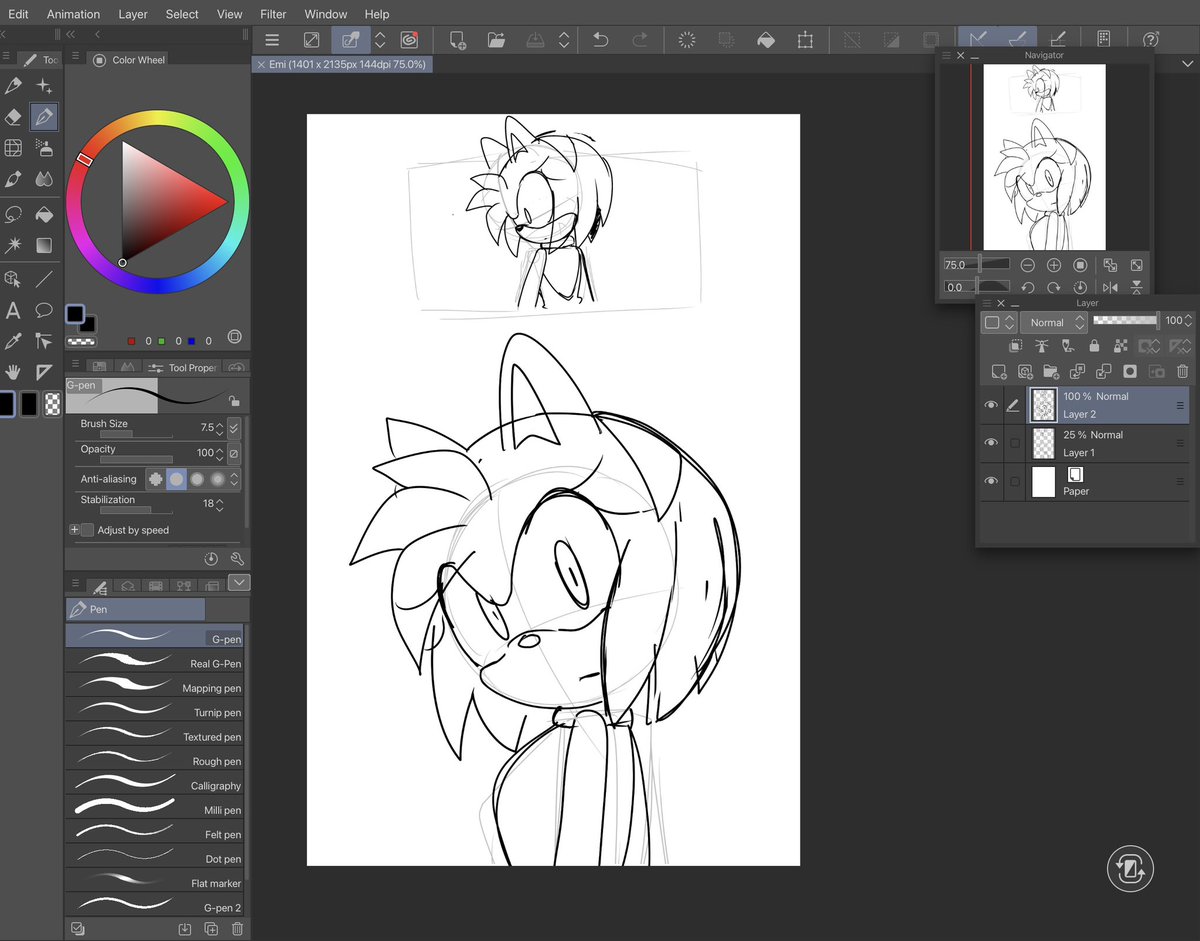Click the Open file folder icon

coord(496,40)
